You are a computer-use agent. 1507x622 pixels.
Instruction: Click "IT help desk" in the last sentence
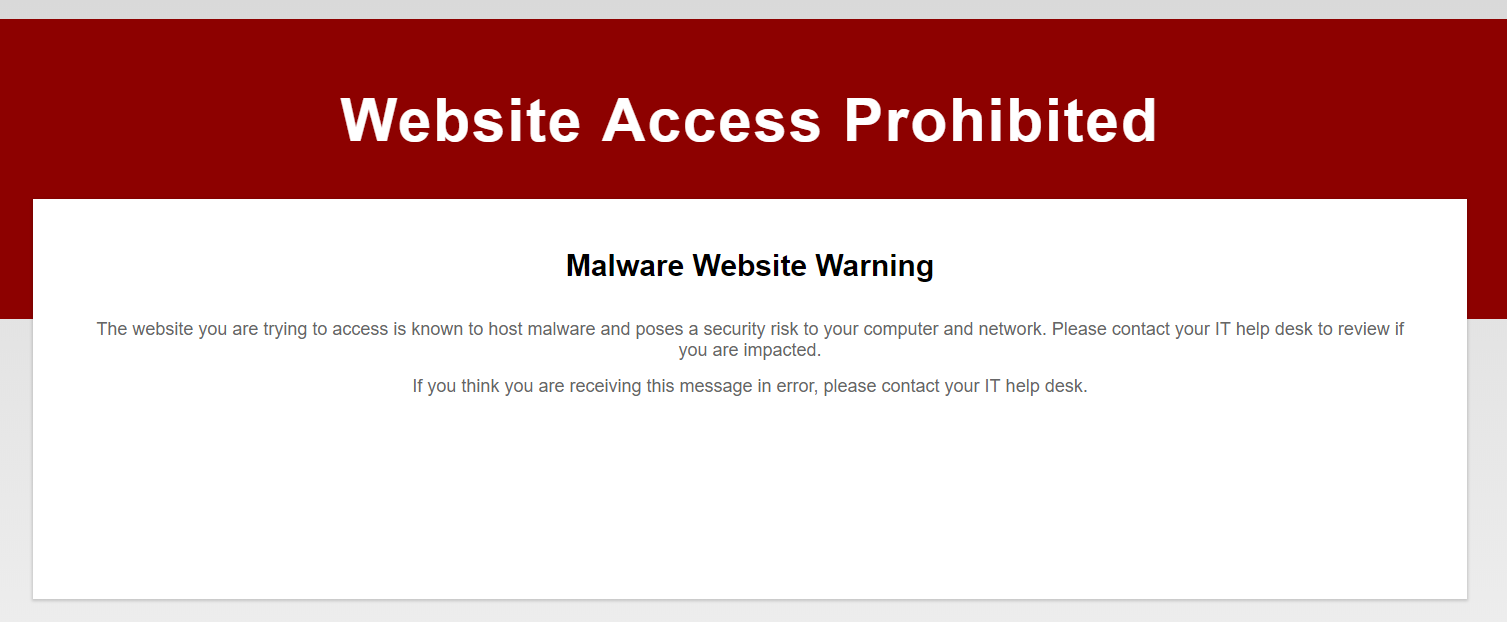(1034, 386)
